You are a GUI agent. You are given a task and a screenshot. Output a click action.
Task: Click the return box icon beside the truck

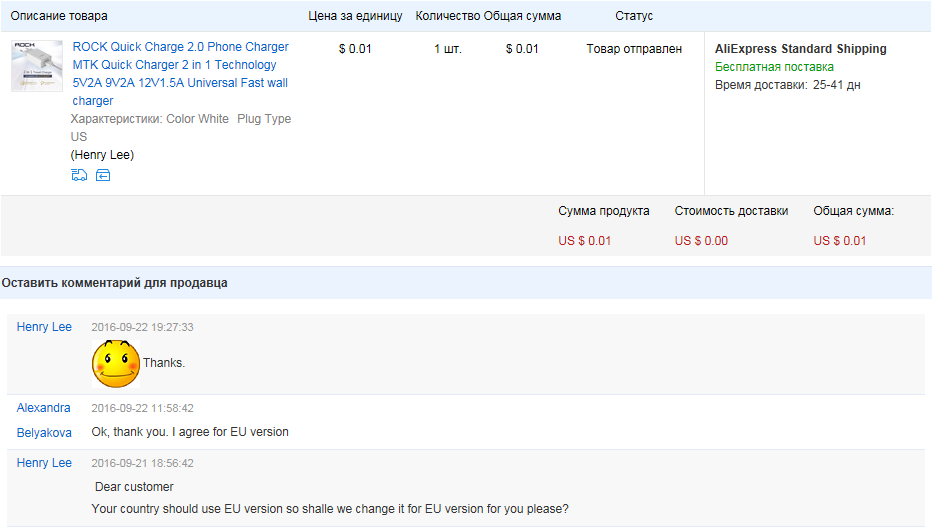click(x=103, y=175)
